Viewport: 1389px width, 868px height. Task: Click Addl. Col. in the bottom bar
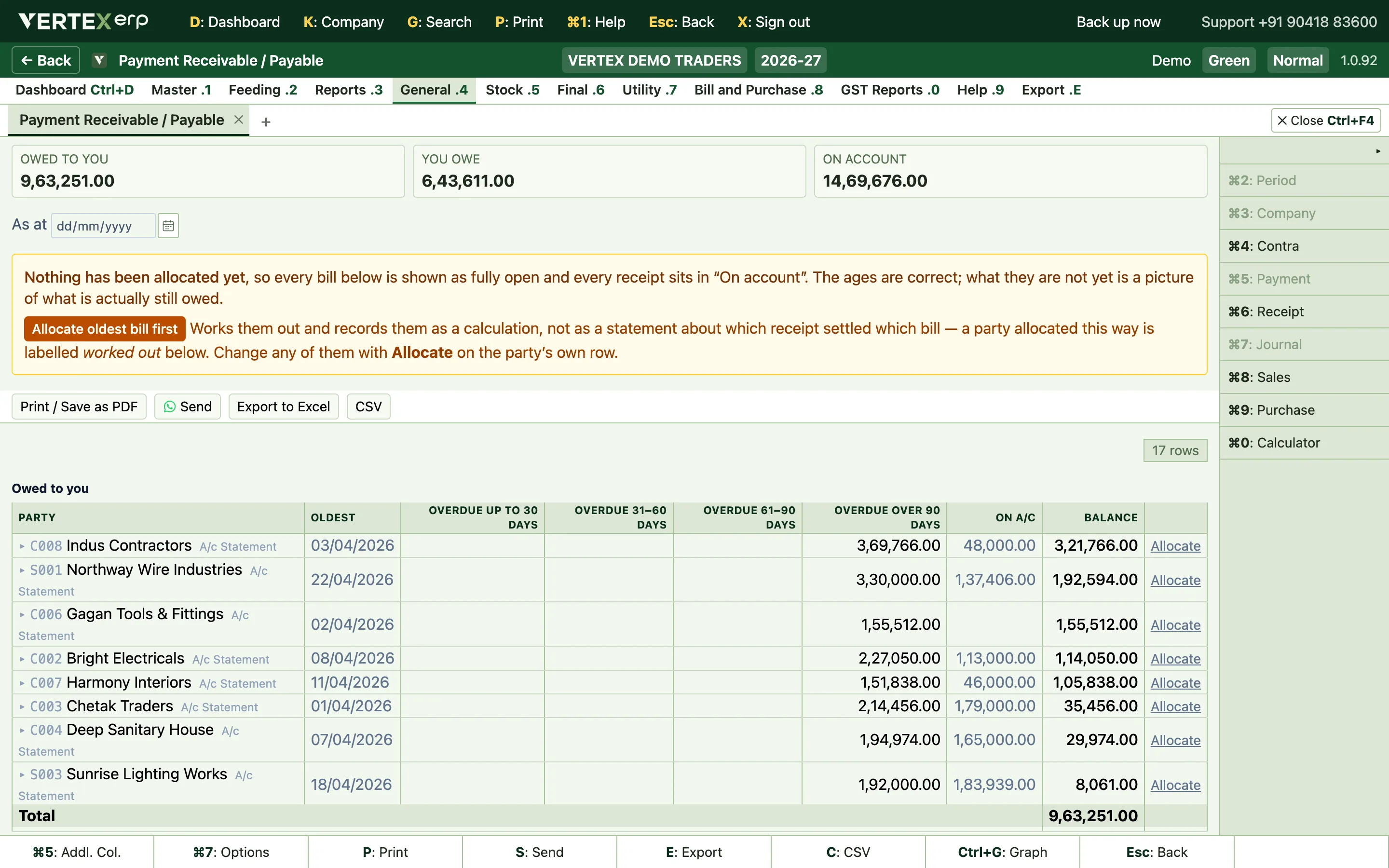point(77,852)
